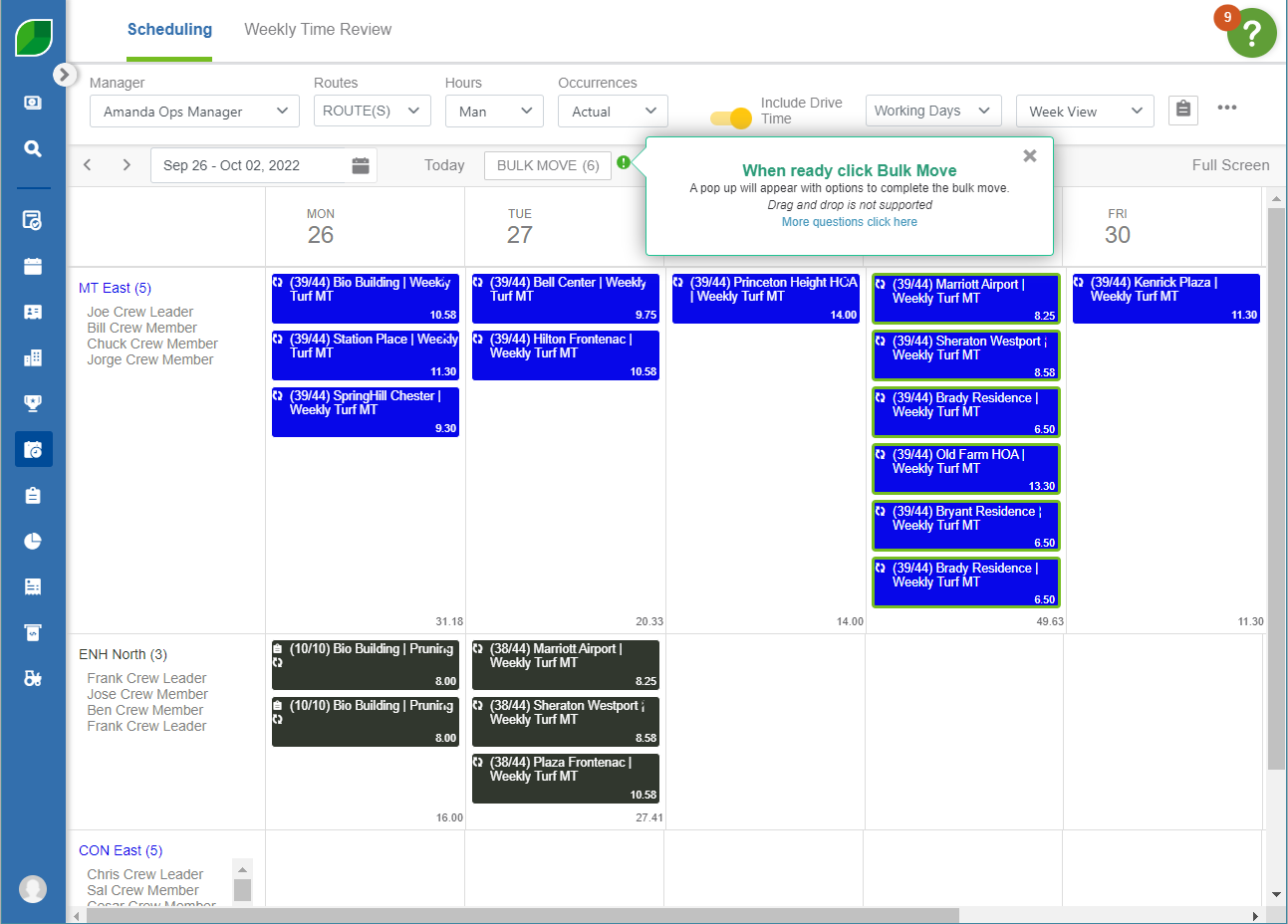
Task: Open the Manager dropdown
Action: [194, 112]
